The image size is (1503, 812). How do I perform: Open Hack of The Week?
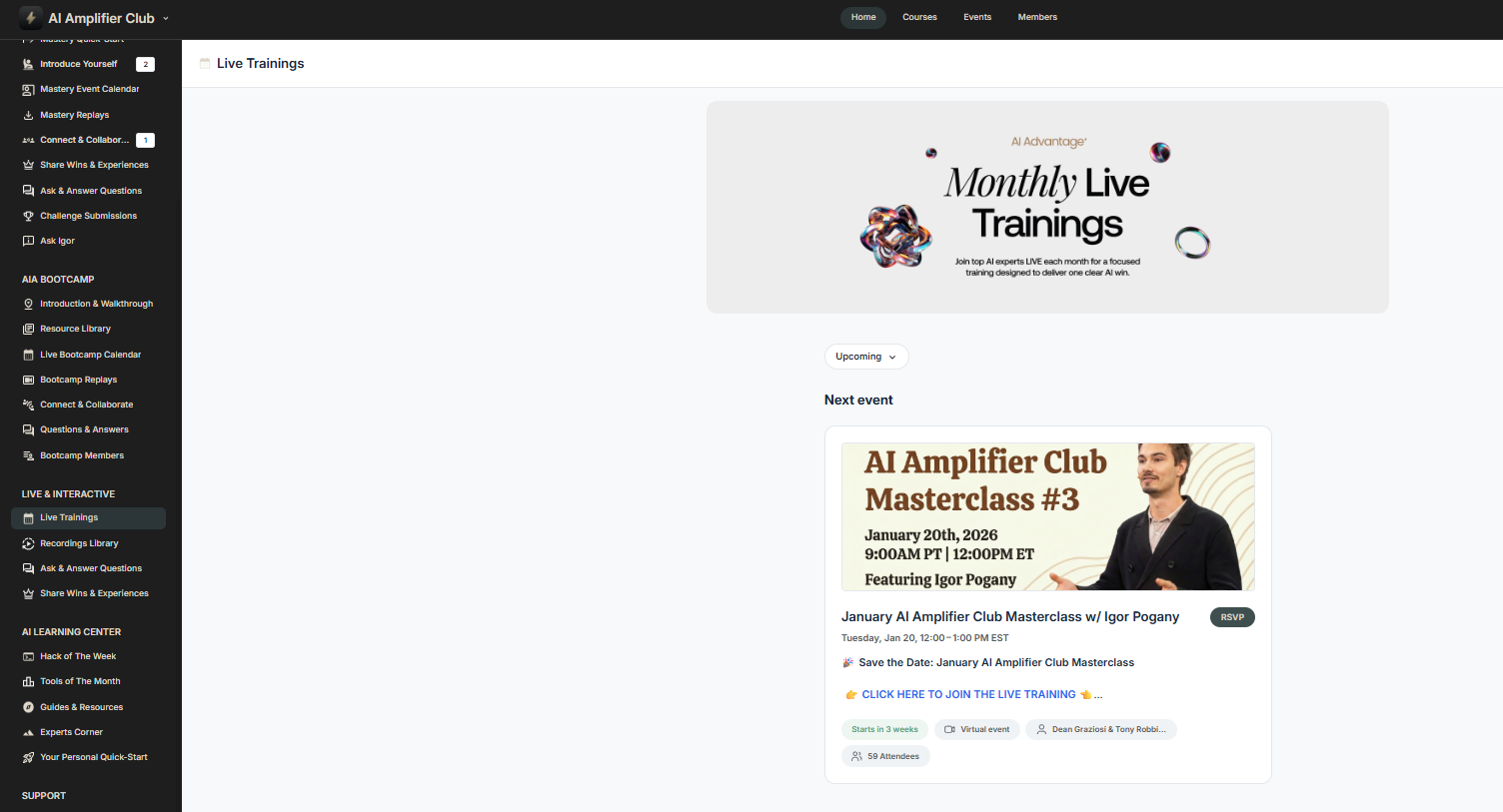[79, 655]
